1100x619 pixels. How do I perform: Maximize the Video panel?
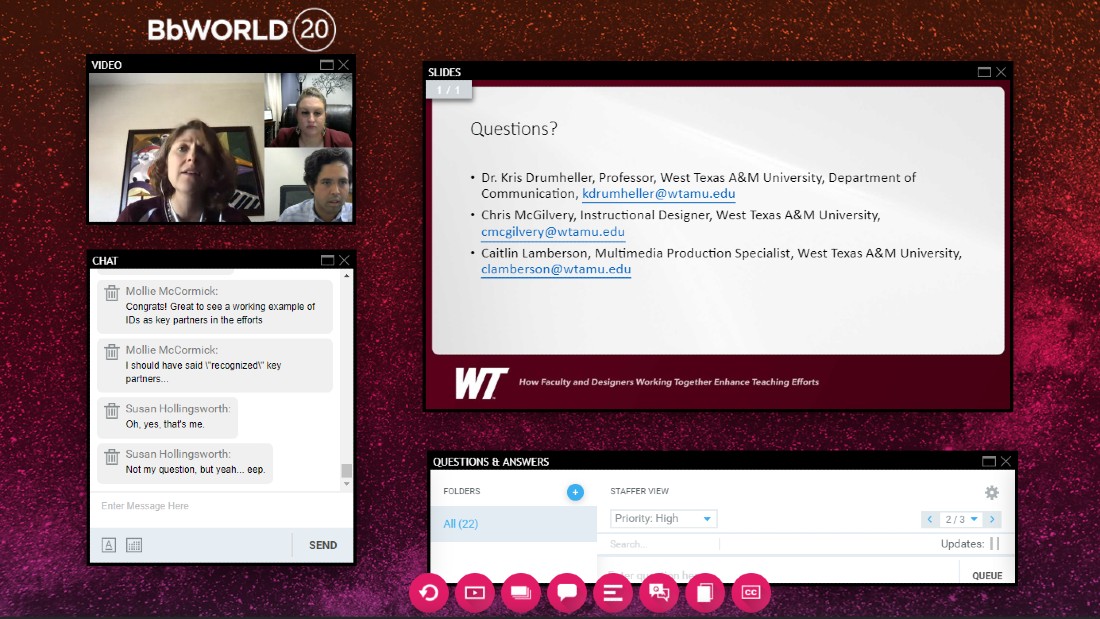click(326, 65)
